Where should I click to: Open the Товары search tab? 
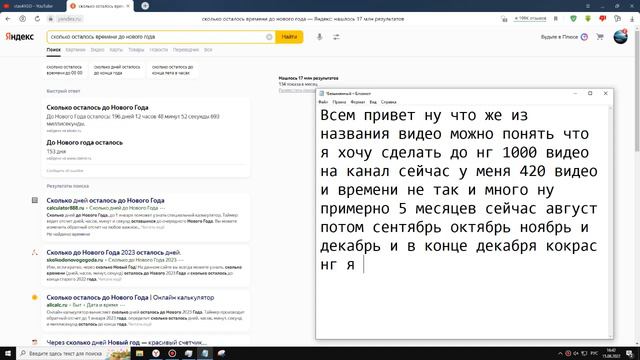click(136, 50)
